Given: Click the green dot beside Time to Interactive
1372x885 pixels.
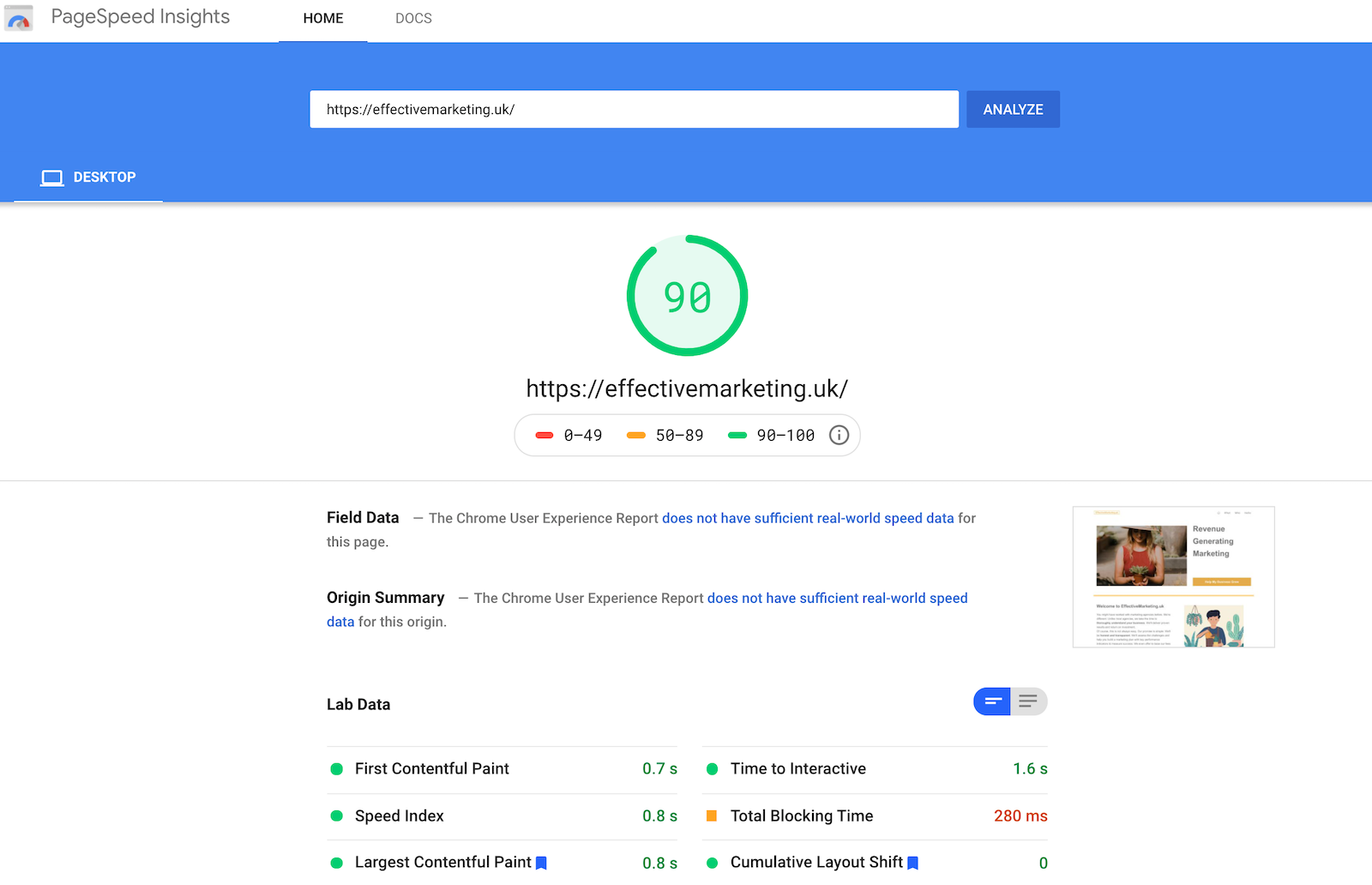Looking at the screenshot, I should coord(713,769).
